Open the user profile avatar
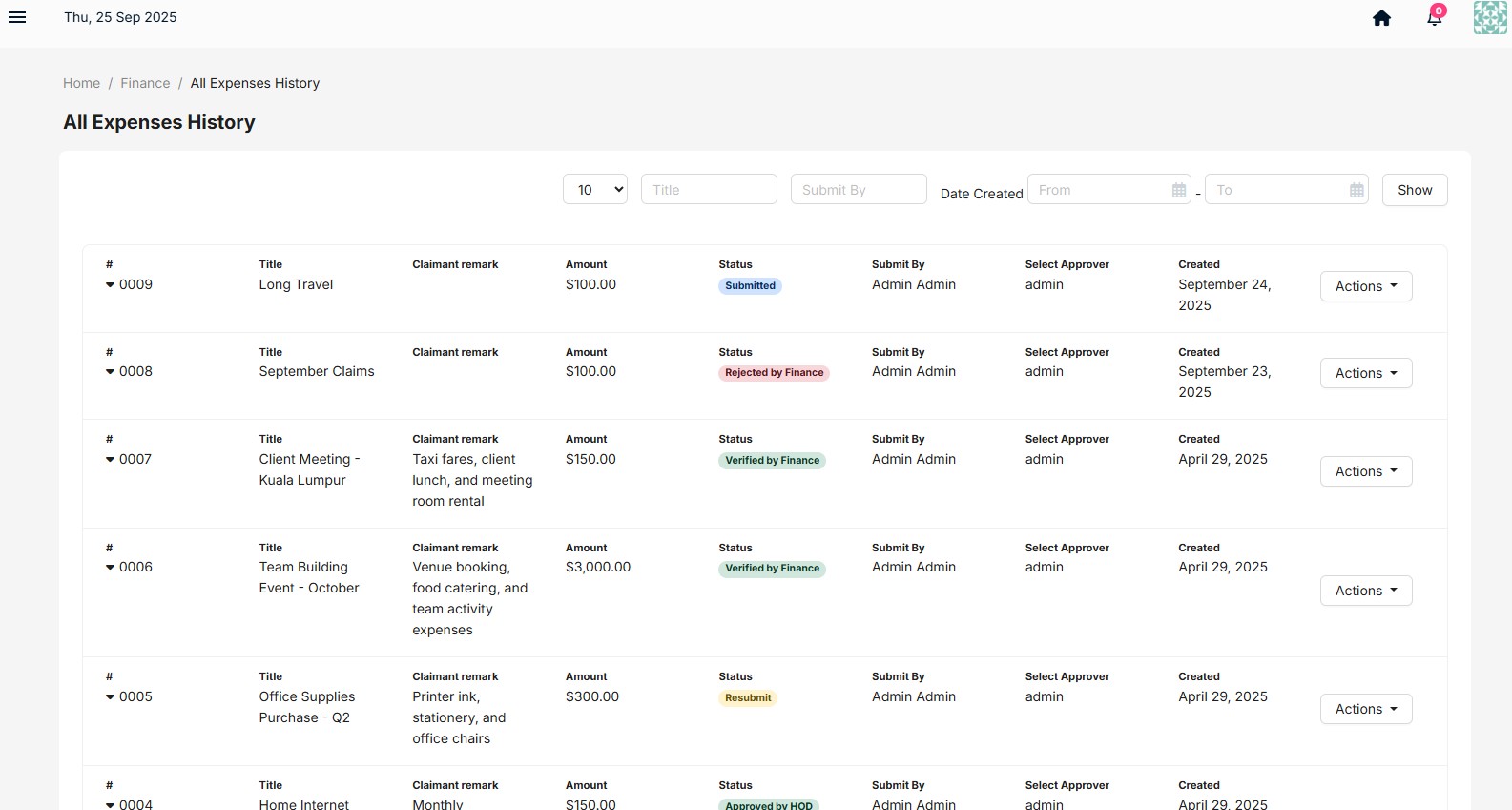The height and width of the screenshot is (810, 1512). (1490, 17)
